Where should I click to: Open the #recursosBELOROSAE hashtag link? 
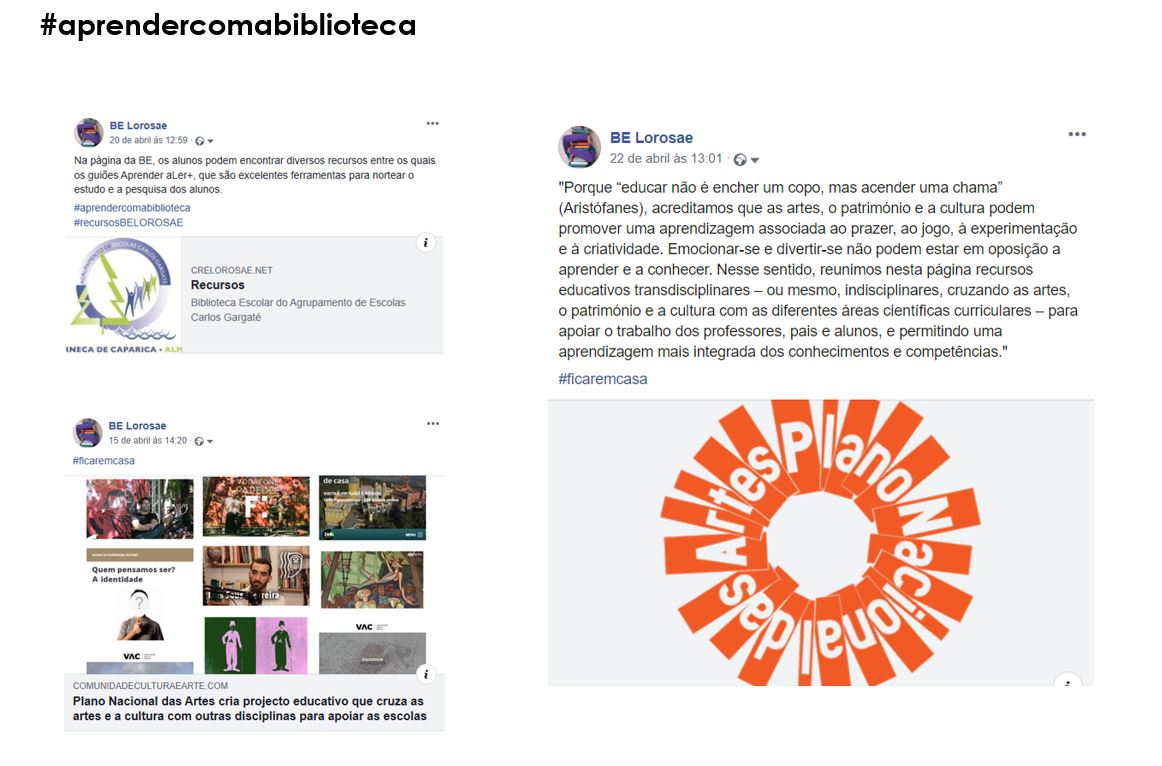point(128,222)
